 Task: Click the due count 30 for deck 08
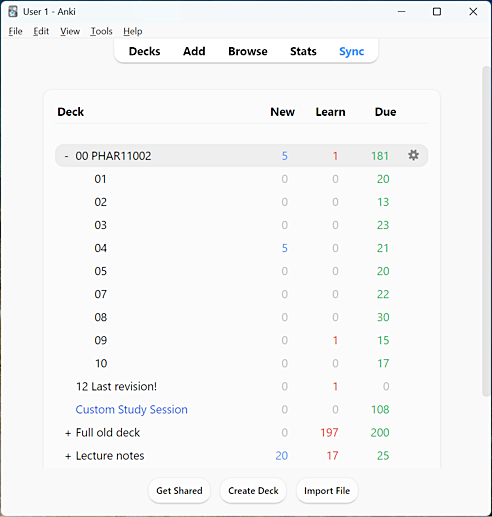pos(383,317)
